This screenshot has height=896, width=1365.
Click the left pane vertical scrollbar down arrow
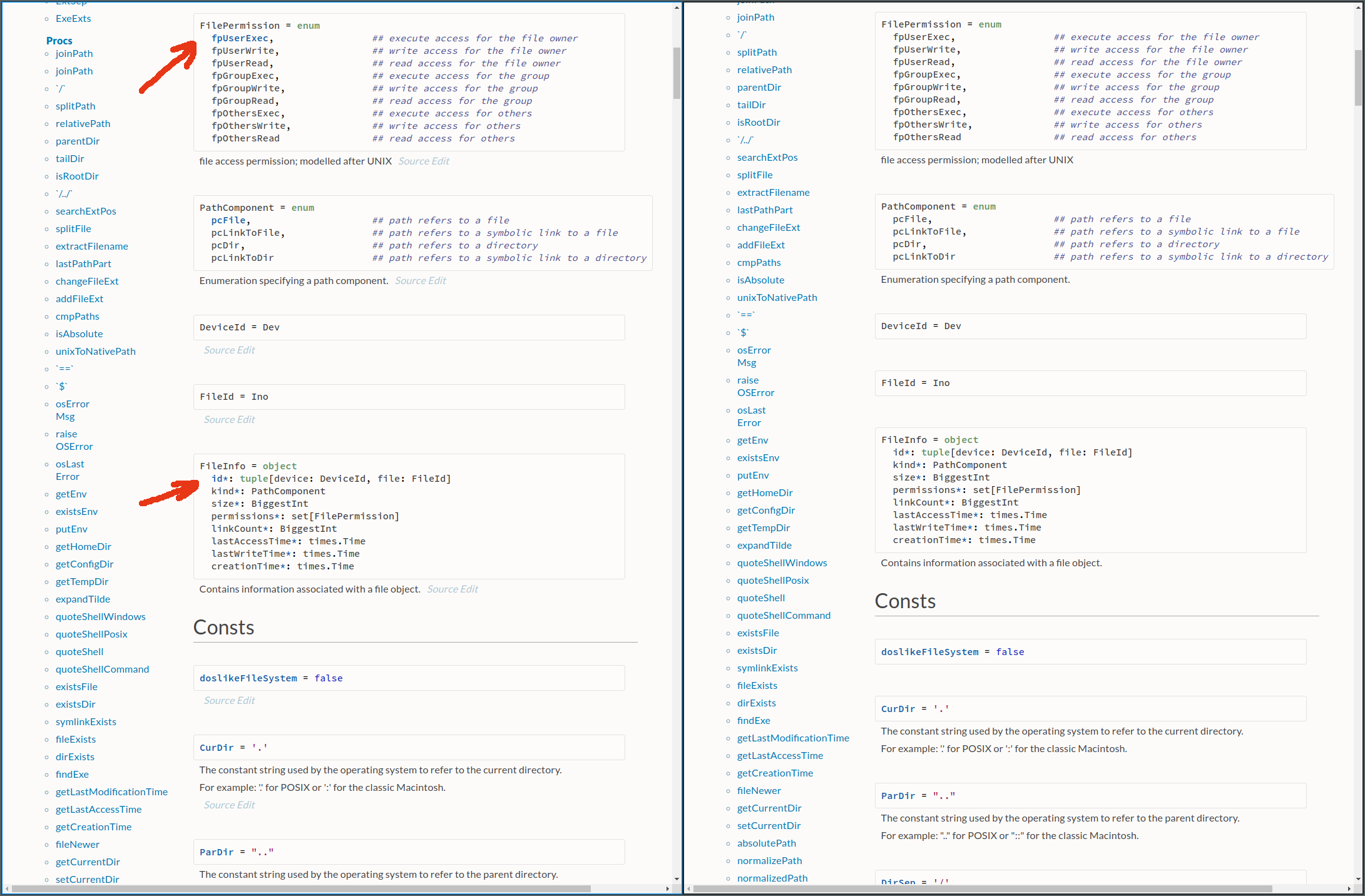click(677, 879)
